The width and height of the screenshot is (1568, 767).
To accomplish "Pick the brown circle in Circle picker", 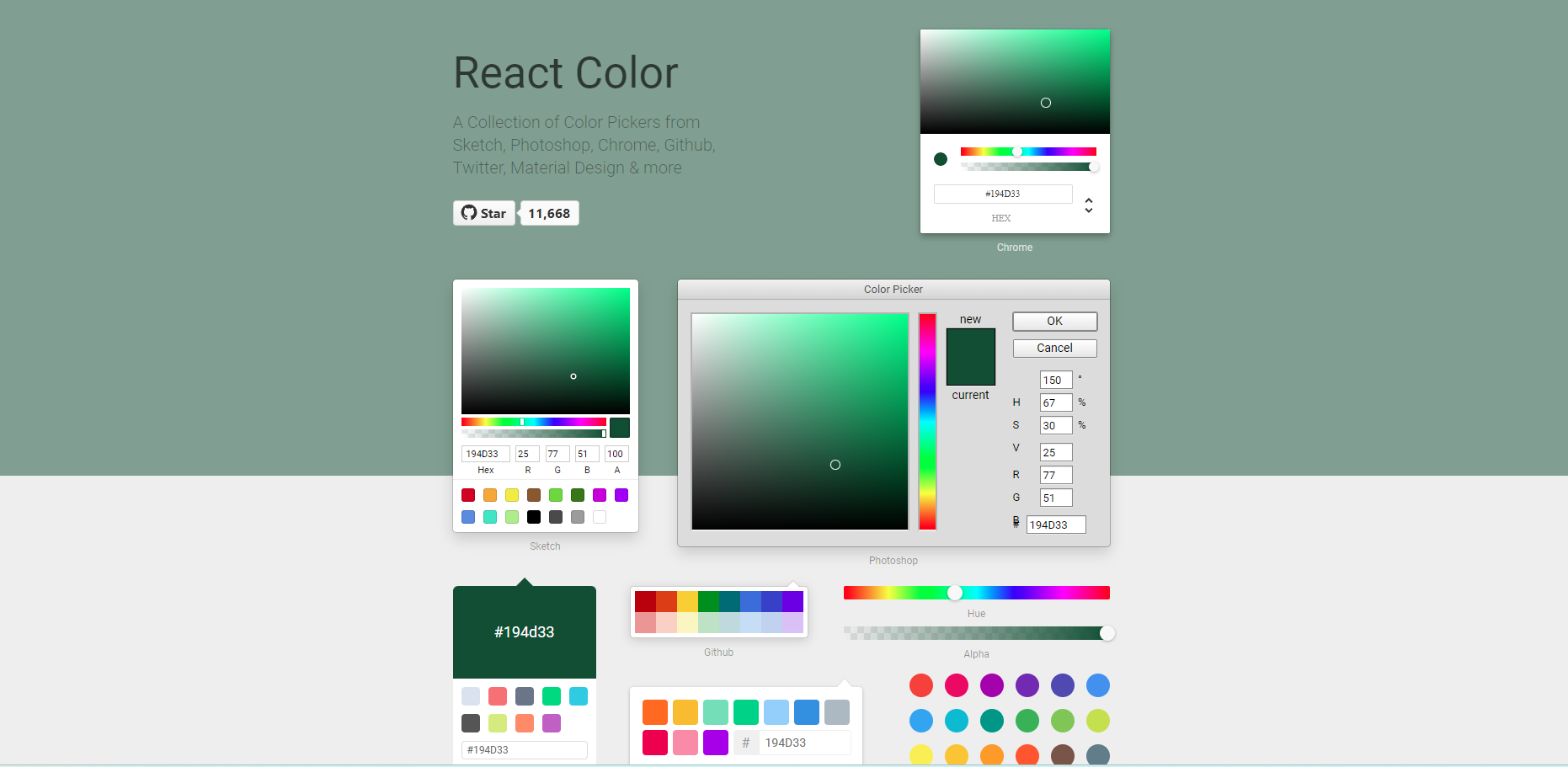I will (1063, 755).
